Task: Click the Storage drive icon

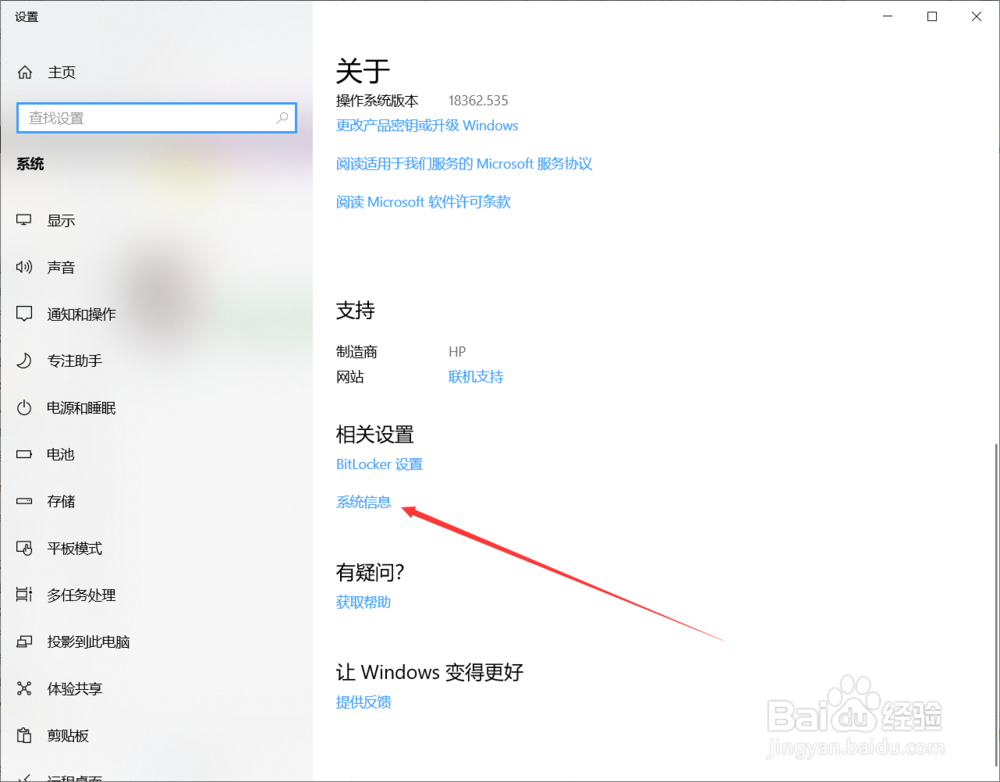Action: [24, 501]
